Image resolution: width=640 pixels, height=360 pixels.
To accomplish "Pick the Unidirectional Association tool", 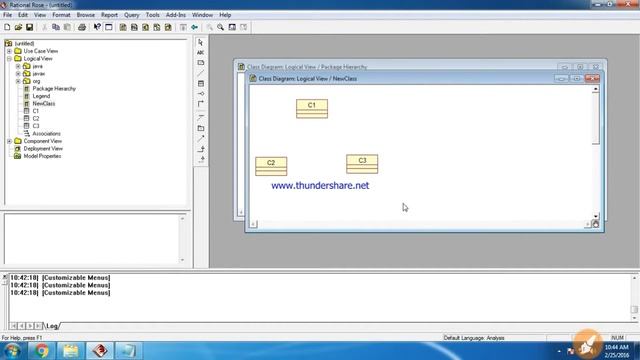I will tap(200, 104).
